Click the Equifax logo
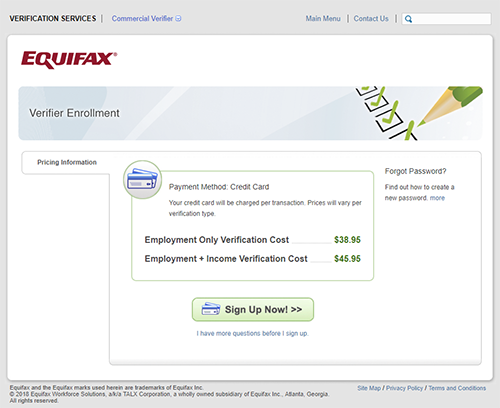 coord(69,60)
